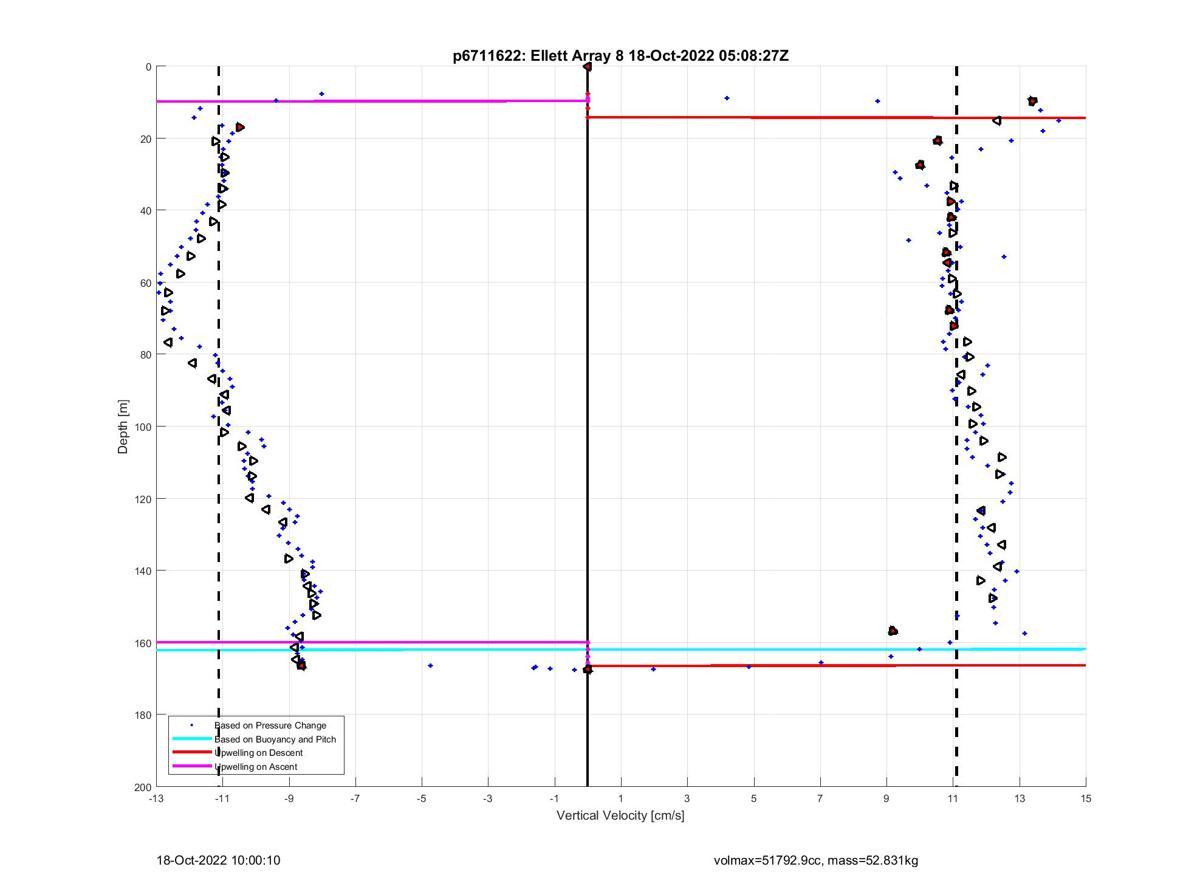Click depth axis tick label '80'
Viewport: 1200px width, 885px height.
pyautogui.click(x=145, y=355)
